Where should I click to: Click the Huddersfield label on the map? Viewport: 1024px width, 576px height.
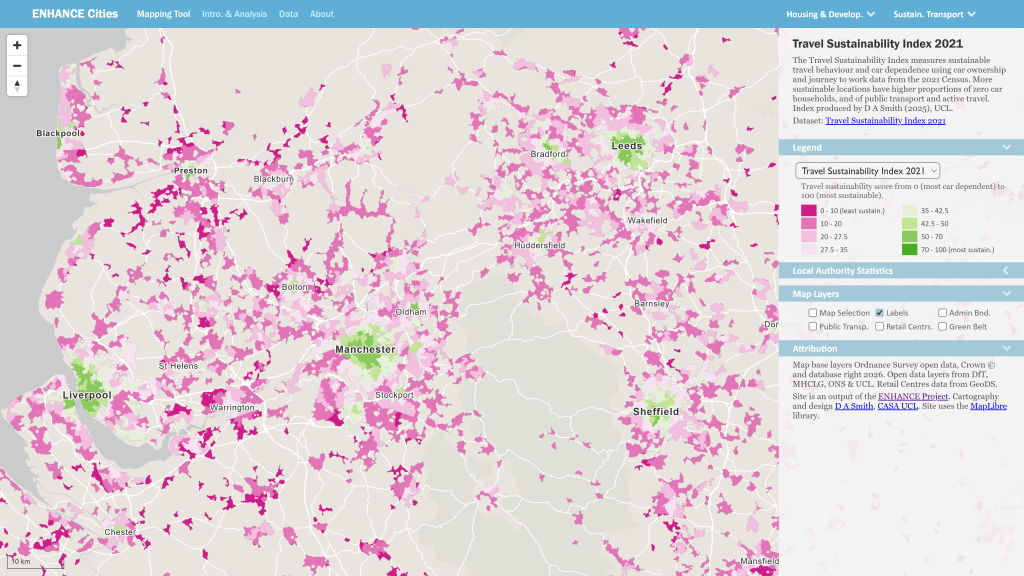point(539,246)
